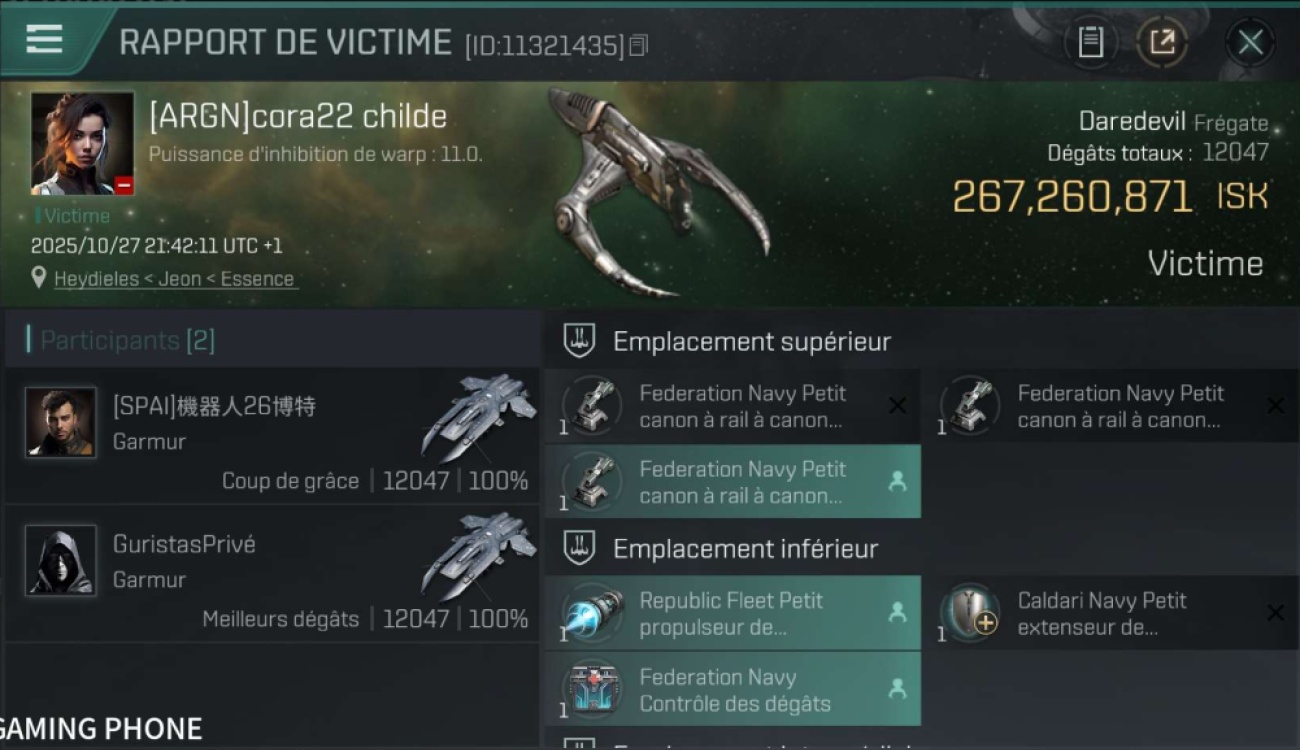The height and width of the screenshot is (750, 1300).
Task: View the [SPAI] Garmur pilot portrait
Action: coord(61,422)
